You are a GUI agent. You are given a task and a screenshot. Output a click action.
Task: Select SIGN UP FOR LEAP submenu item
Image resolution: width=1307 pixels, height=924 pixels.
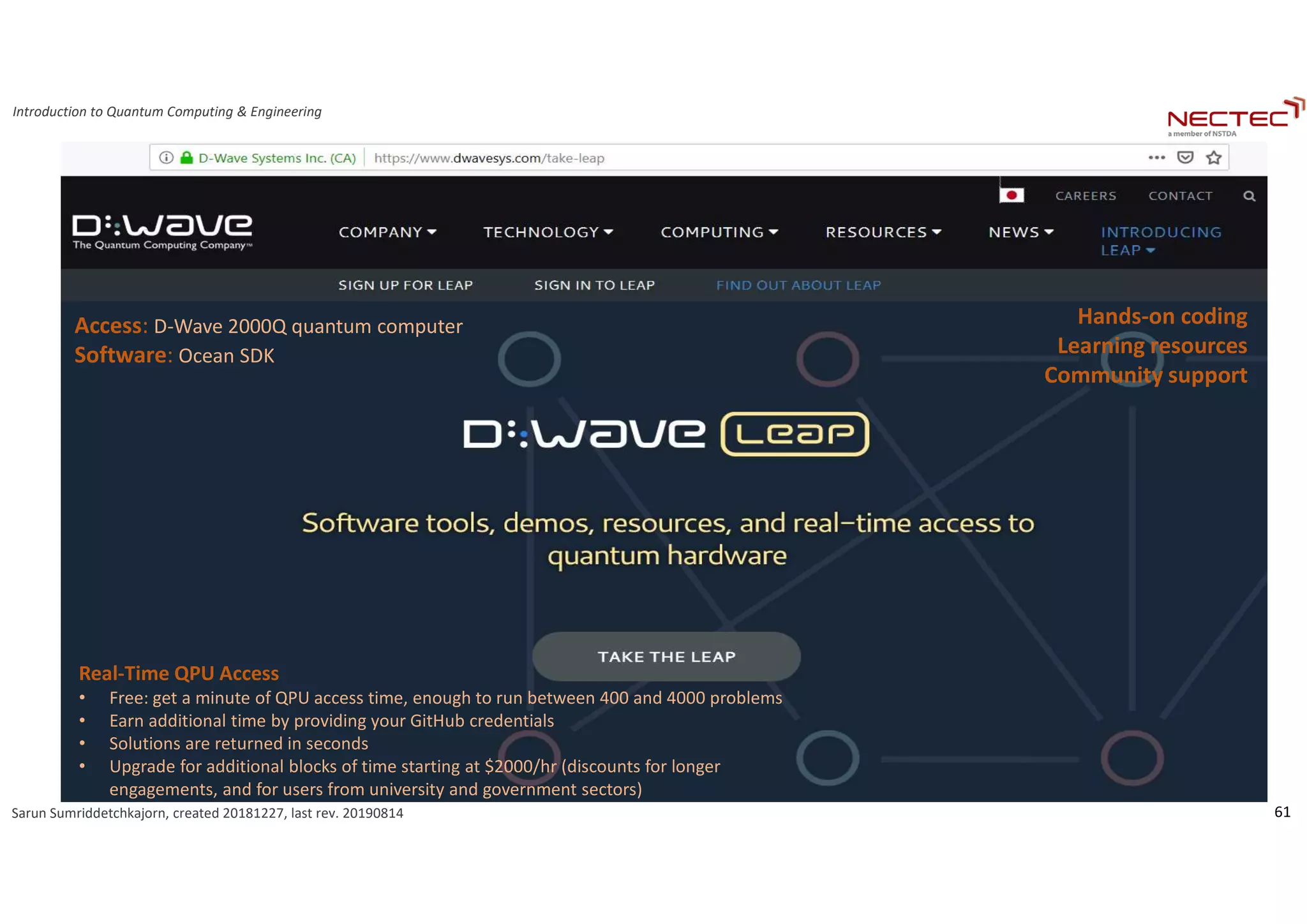pyautogui.click(x=405, y=285)
